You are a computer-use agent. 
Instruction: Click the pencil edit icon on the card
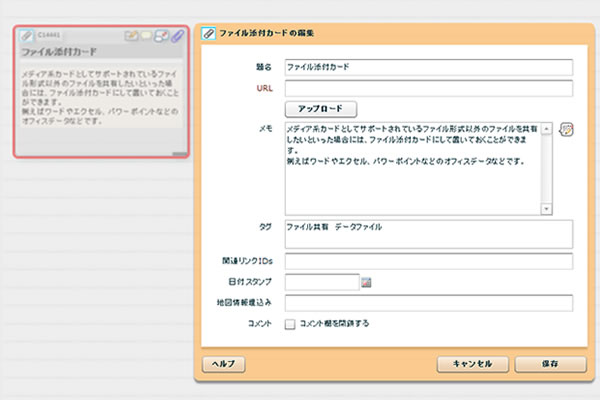click(131, 35)
